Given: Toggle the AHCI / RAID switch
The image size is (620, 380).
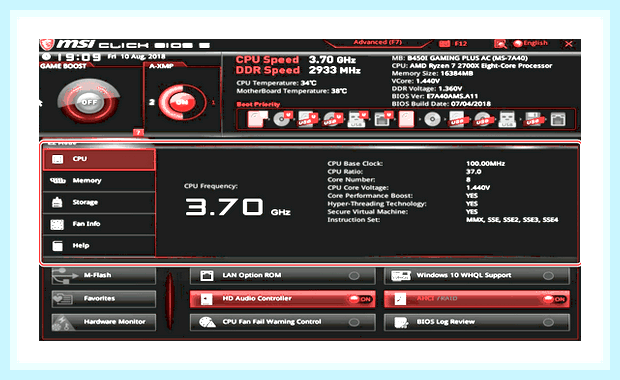Looking at the screenshot, I should point(476,299).
